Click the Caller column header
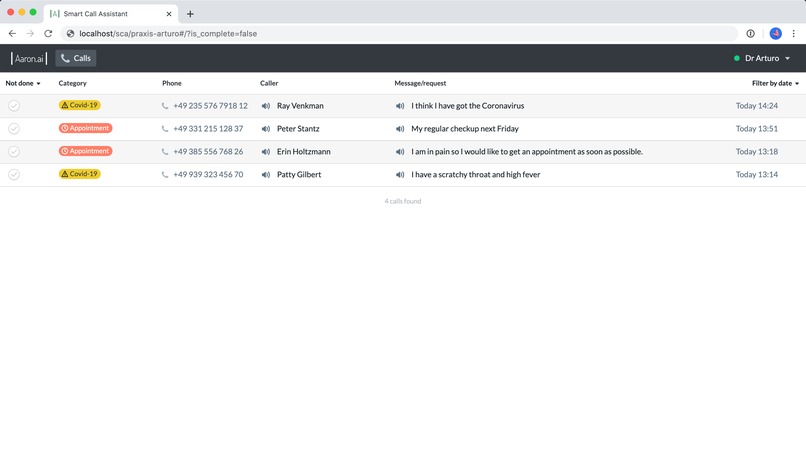 269,83
